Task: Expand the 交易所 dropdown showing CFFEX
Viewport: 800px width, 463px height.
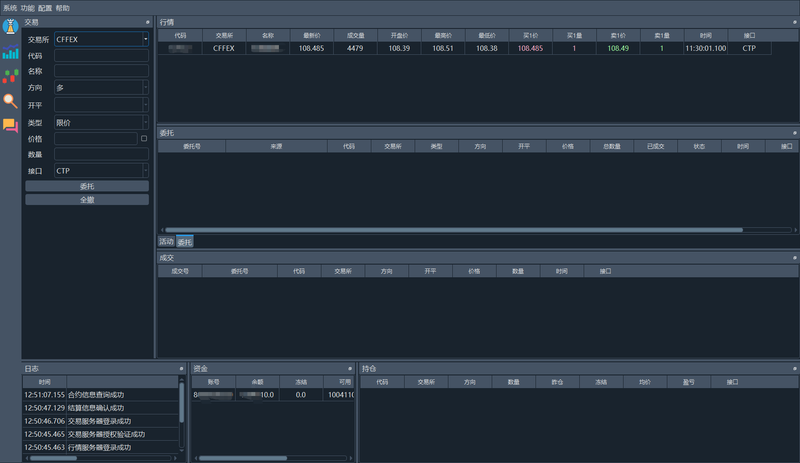Action: [x=102, y=39]
